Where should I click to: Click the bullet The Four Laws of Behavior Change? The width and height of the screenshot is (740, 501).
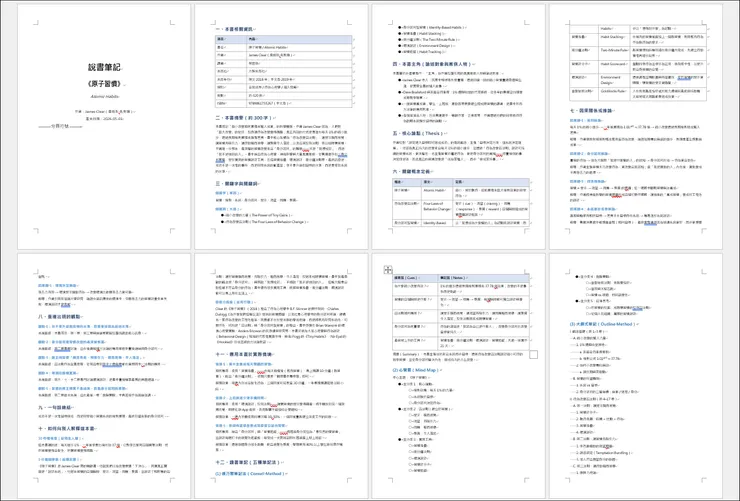tap(267, 222)
